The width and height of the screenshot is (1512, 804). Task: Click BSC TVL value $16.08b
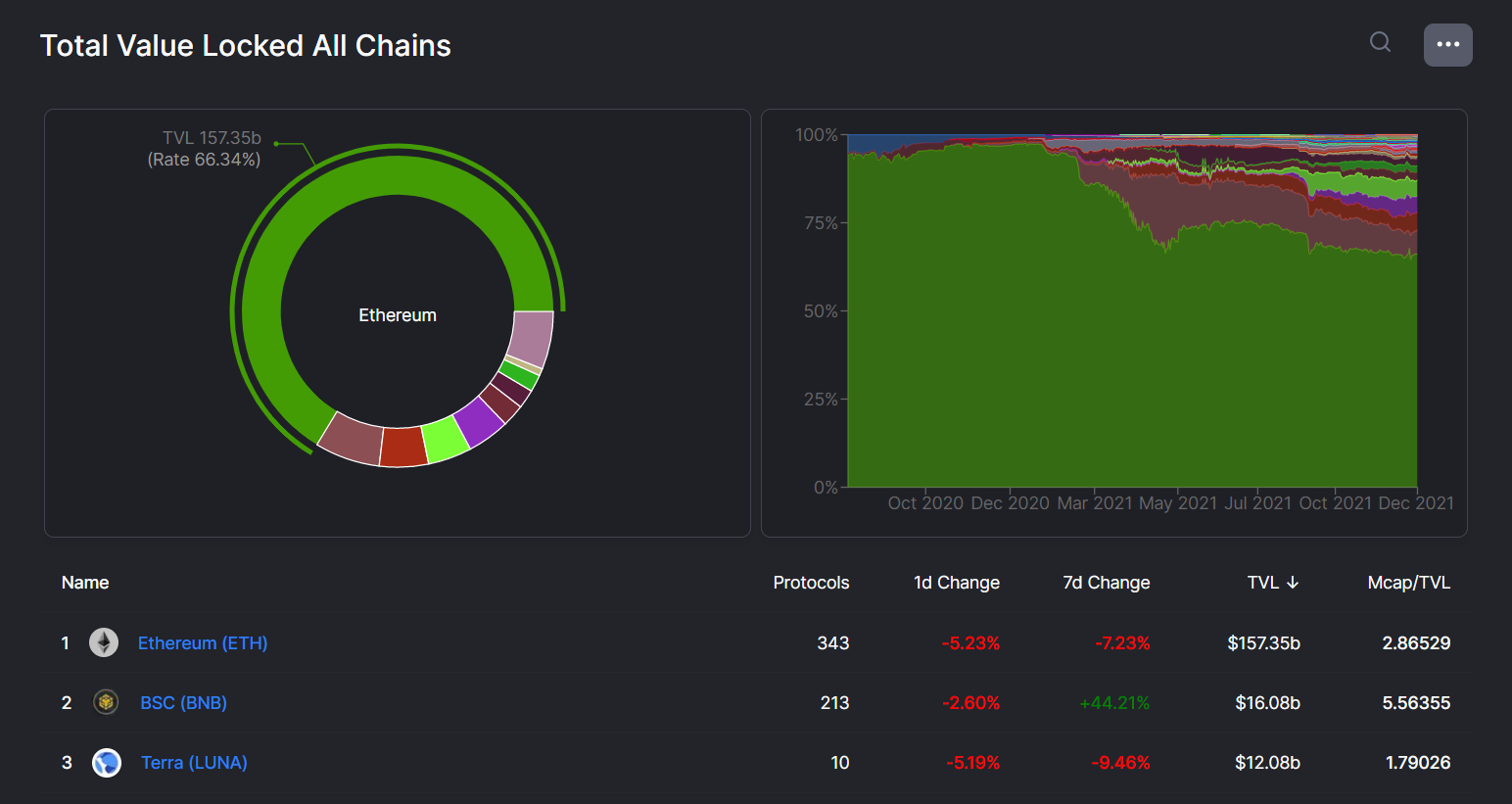click(1267, 703)
